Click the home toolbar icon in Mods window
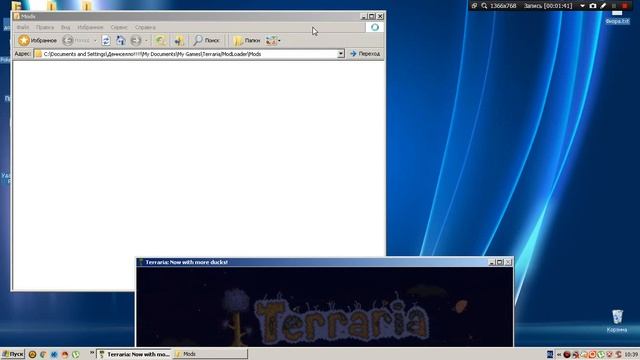Image resolution: width=640 pixels, height=360 pixels. [x=120, y=40]
